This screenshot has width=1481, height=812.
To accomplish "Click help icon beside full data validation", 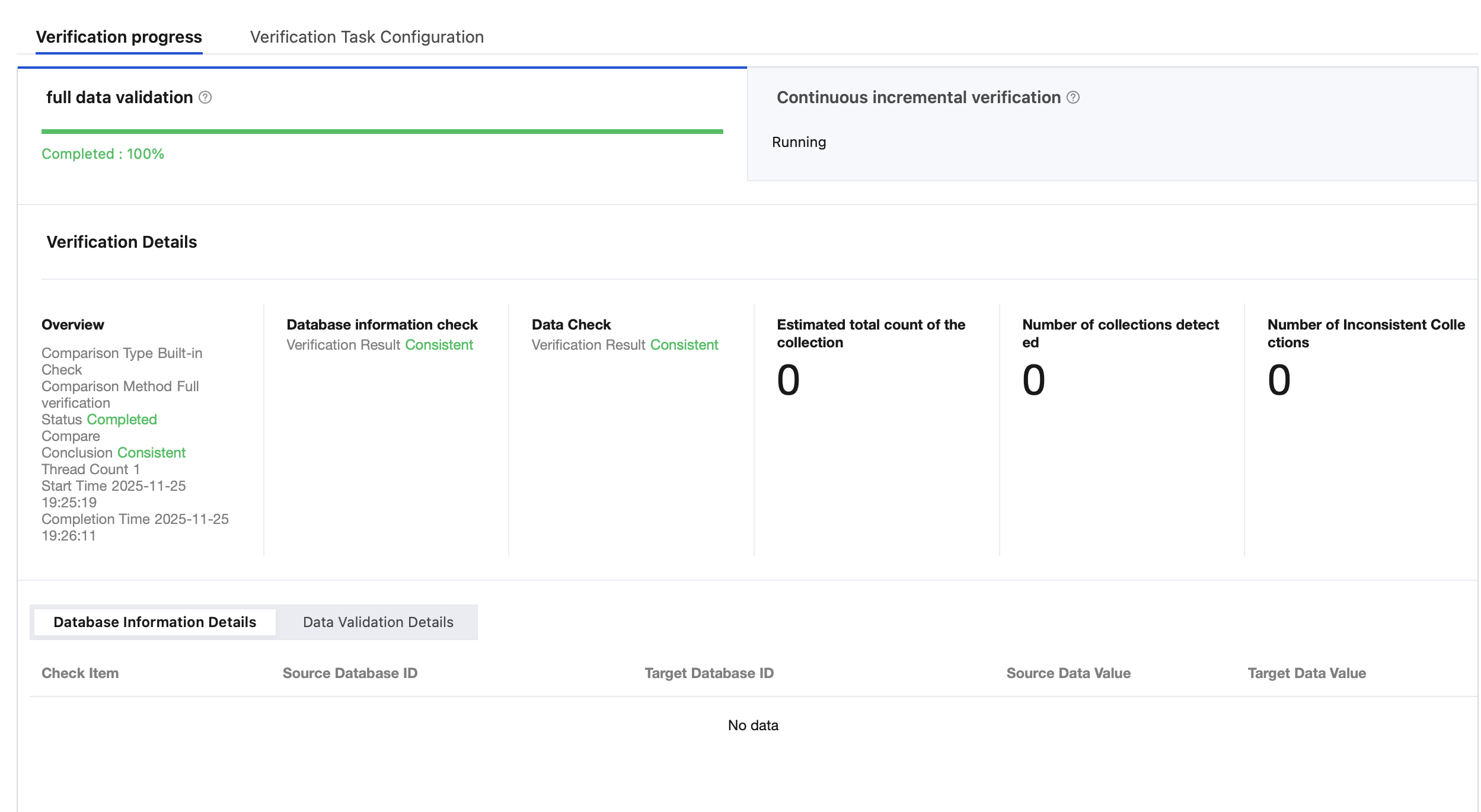I will click(x=205, y=97).
